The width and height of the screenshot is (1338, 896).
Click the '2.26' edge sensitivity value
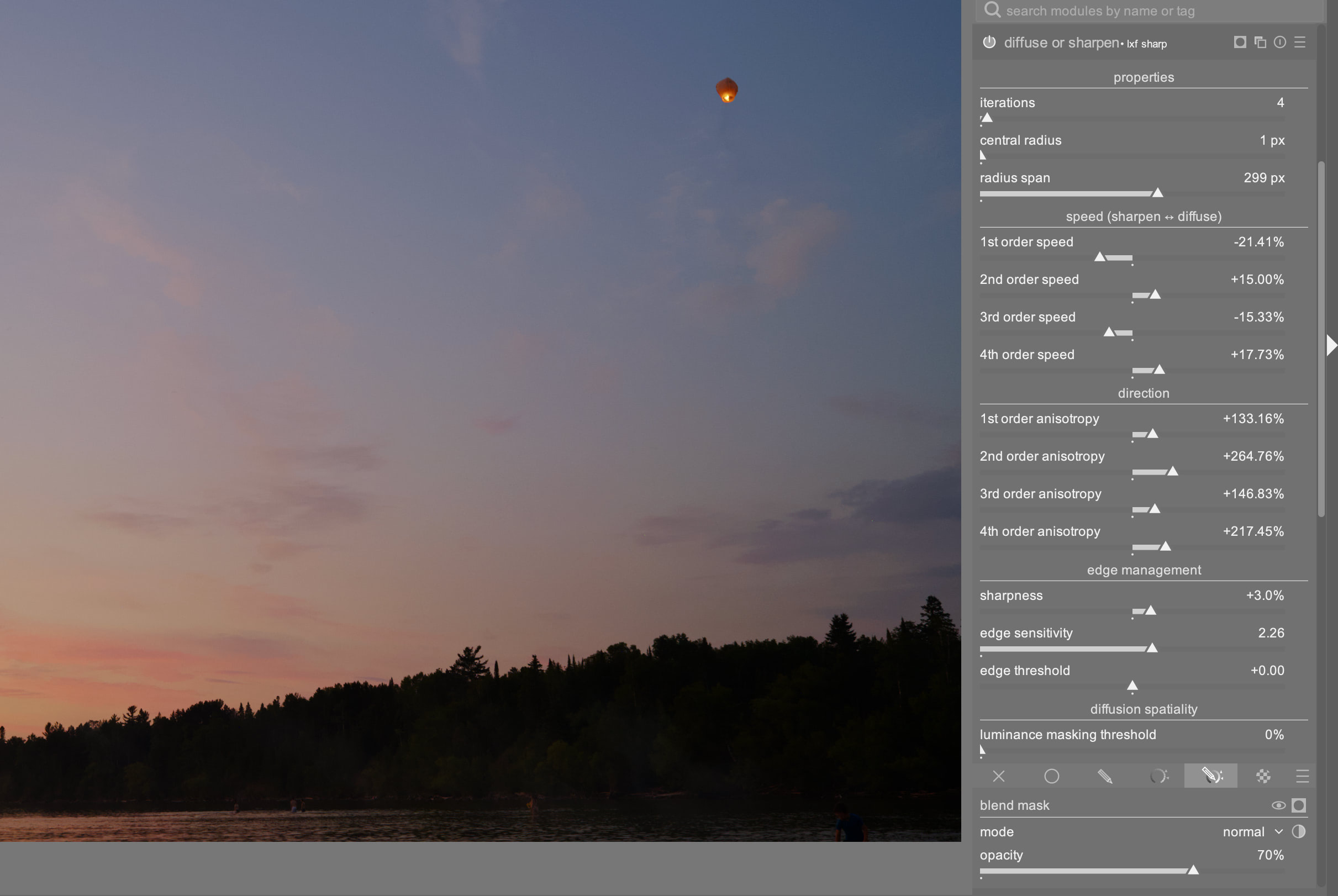click(x=1271, y=633)
